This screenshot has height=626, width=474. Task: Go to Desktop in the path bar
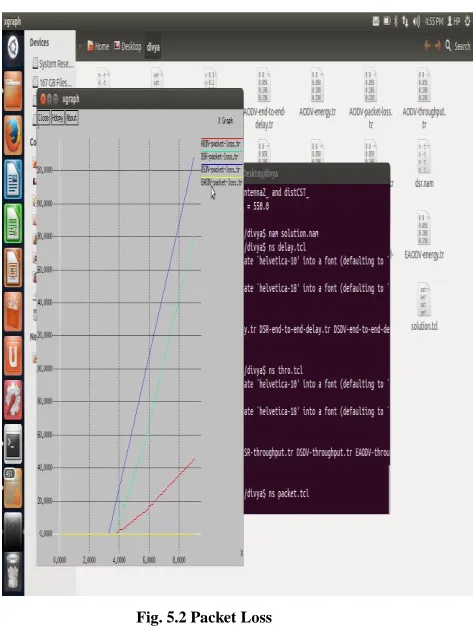128,46
